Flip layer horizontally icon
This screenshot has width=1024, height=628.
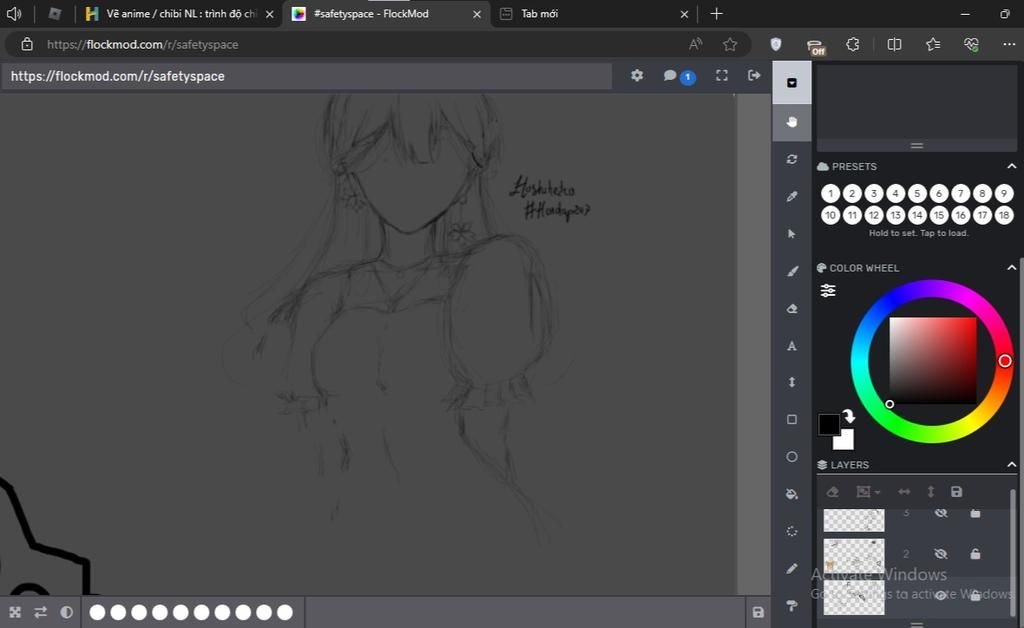coord(904,492)
